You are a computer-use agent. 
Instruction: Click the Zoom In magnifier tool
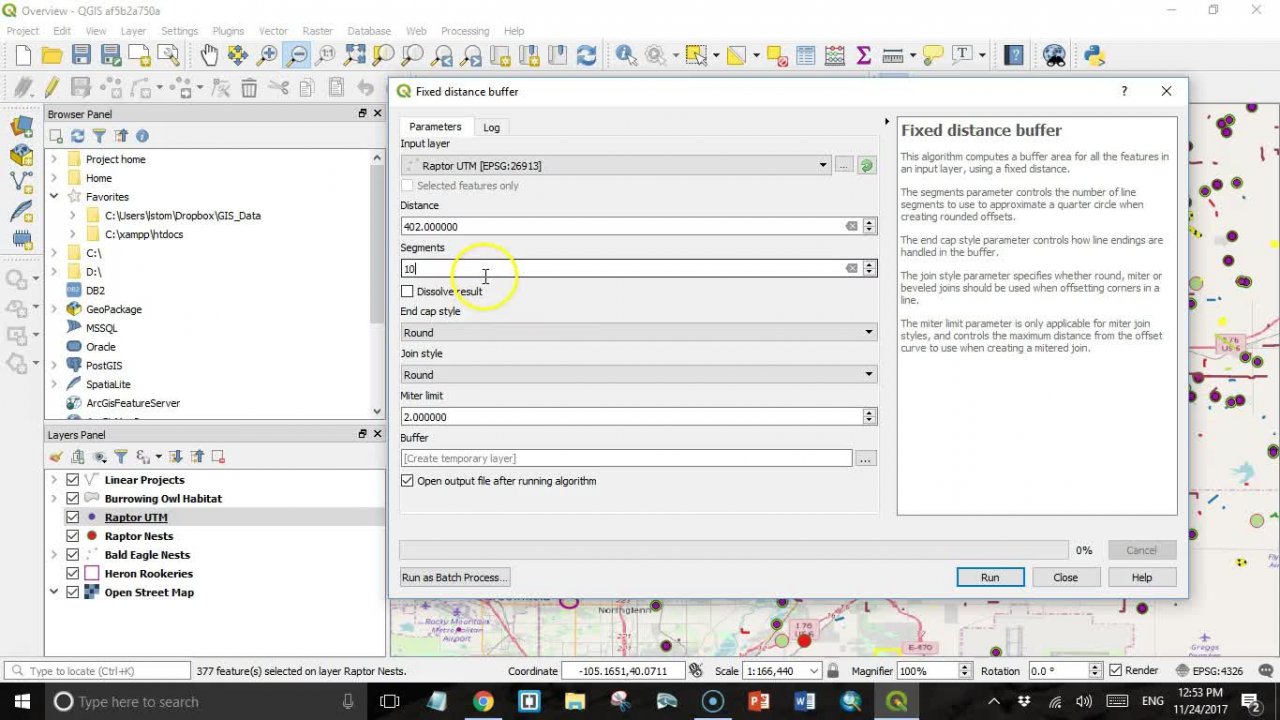coord(267,56)
